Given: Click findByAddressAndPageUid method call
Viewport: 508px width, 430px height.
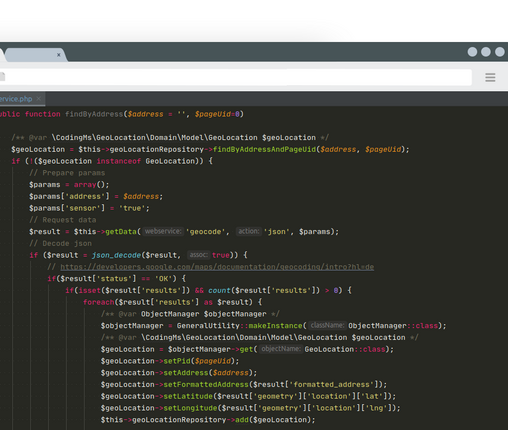Looking at the screenshot, I should pos(264,149).
